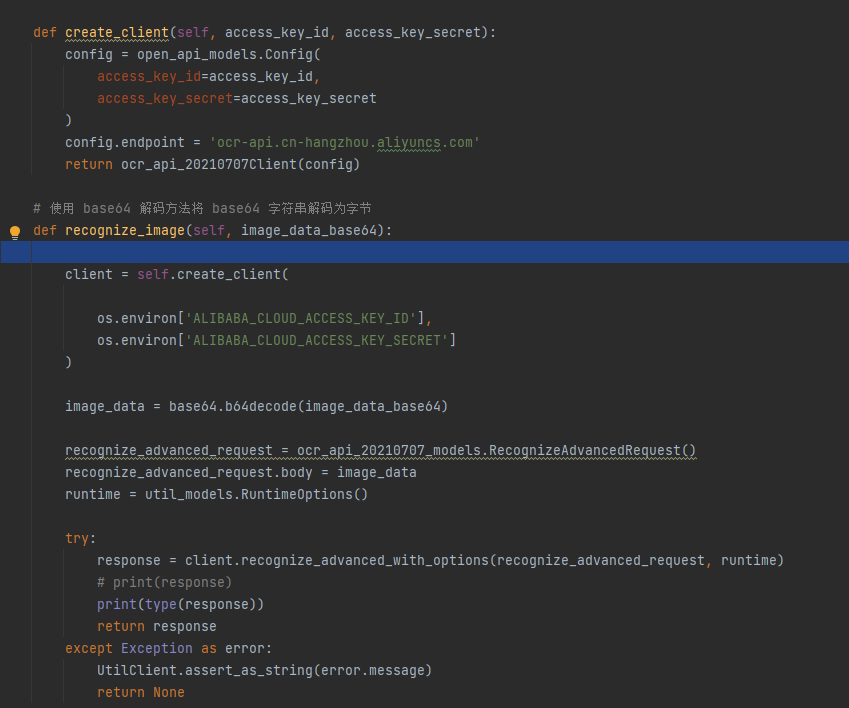Click the Chinese base64 comment line
849x708 pixels.
(202, 208)
